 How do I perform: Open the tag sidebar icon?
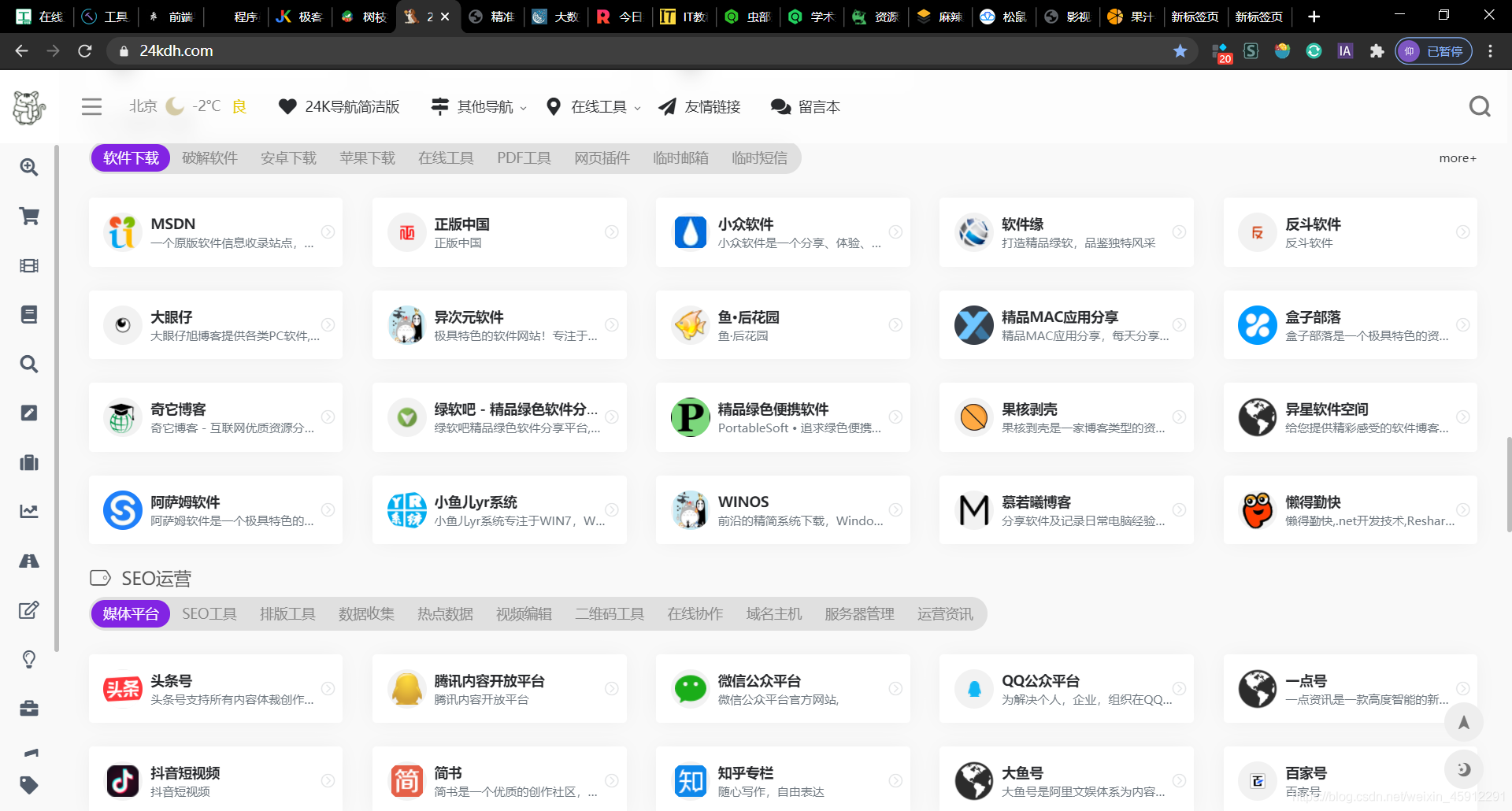tap(29, 785)
